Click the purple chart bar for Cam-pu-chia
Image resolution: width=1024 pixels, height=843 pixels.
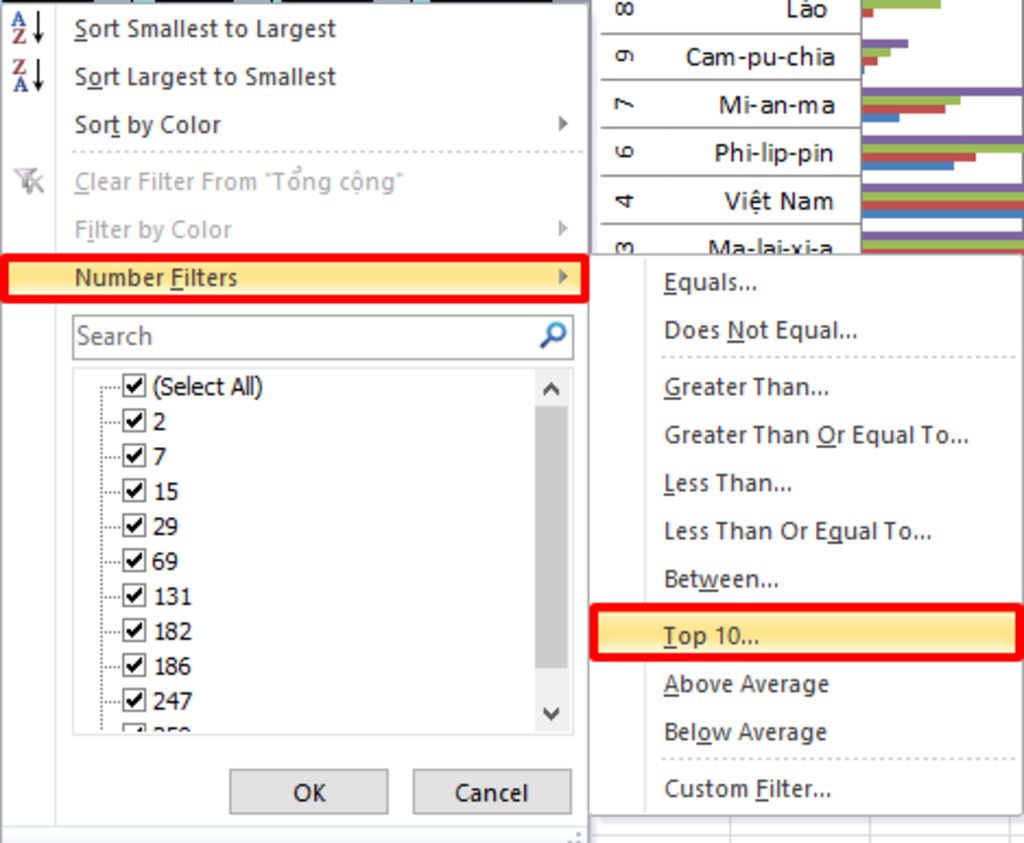coord(885,44)
